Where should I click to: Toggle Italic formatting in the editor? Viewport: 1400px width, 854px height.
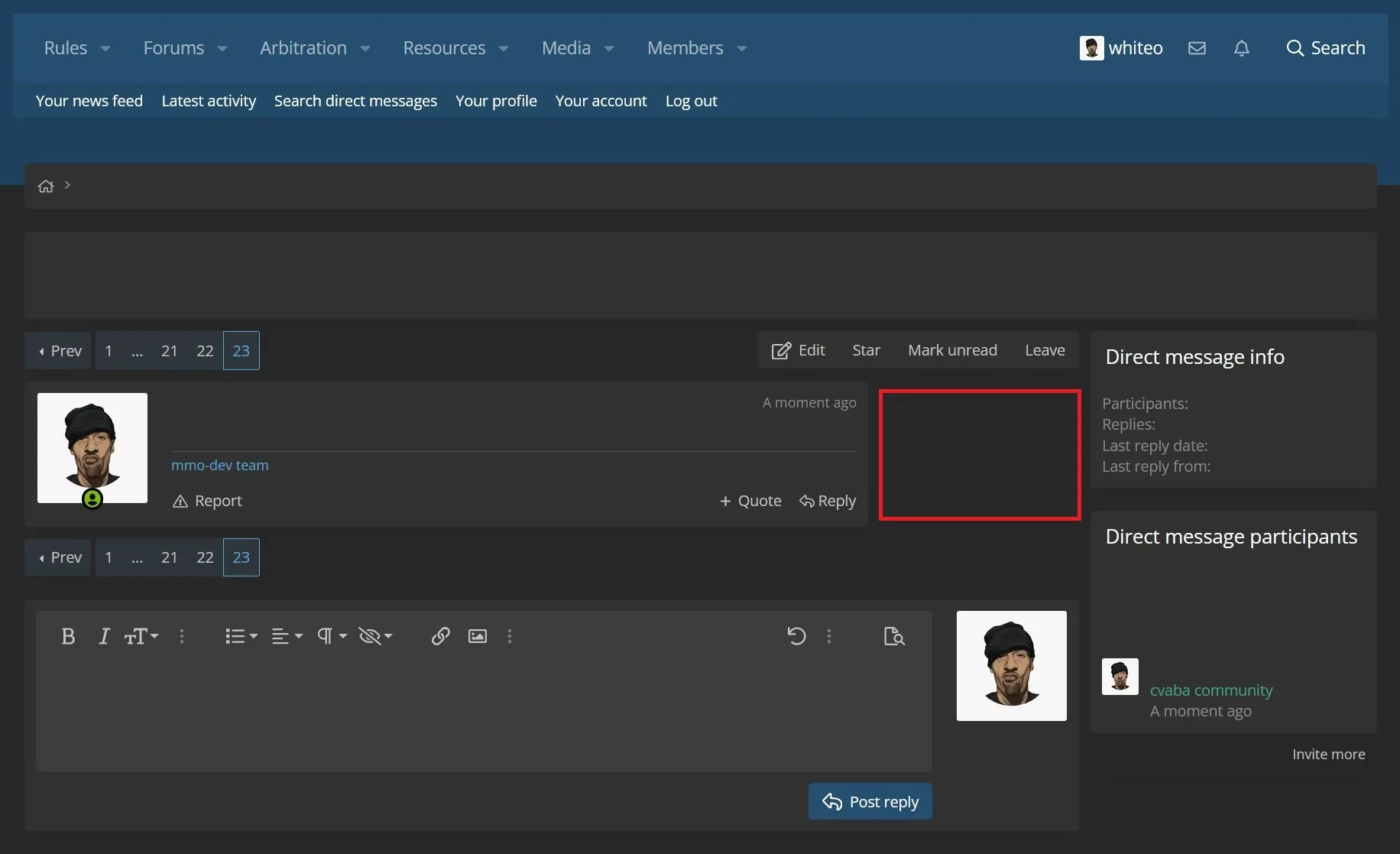(x=104, y=636)
